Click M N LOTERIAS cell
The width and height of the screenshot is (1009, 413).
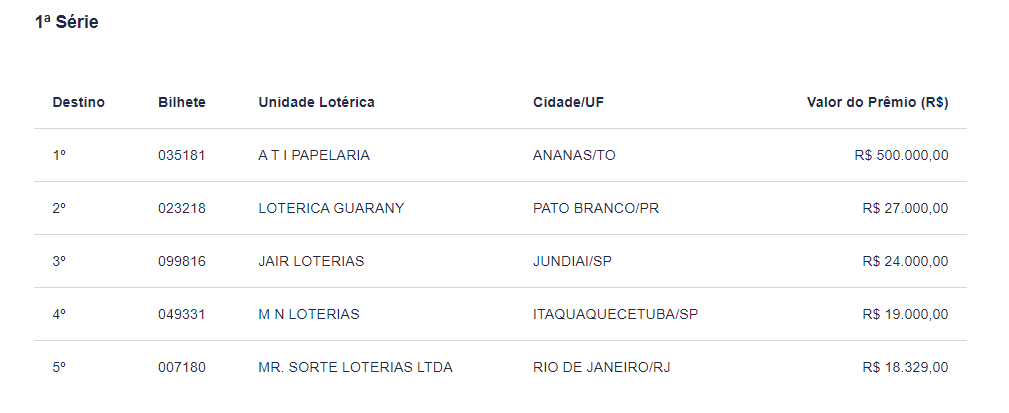[x=309, y=314]
